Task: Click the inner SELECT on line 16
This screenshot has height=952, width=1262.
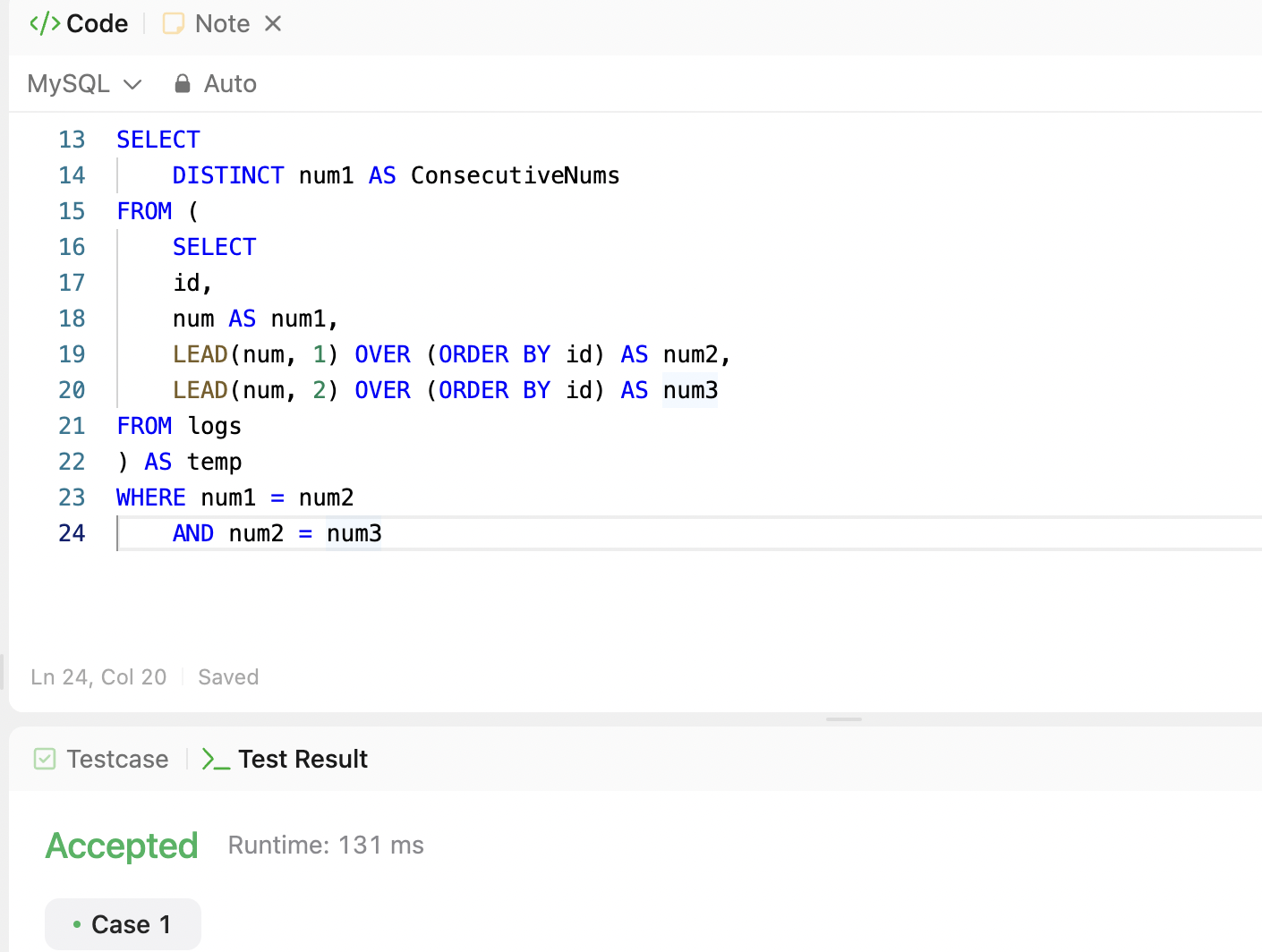Action: (215, 247)
